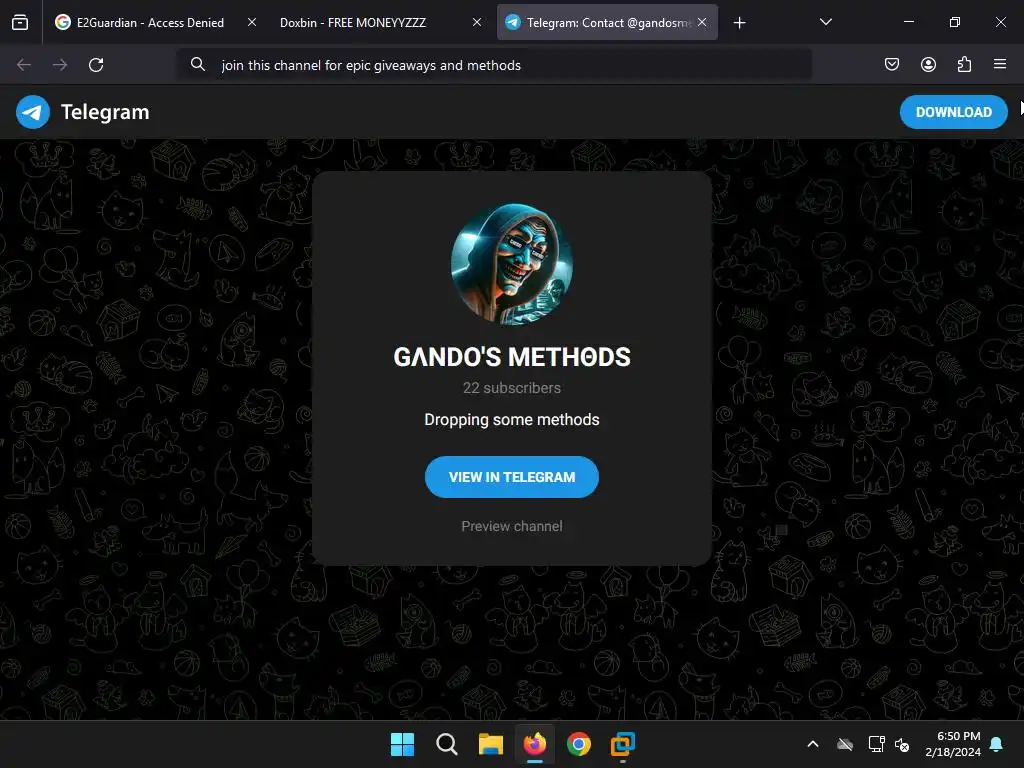This screenshot has height=768, width=1024.
Task: Open the Firefox account icon
Action: click(x=928, y=64)
